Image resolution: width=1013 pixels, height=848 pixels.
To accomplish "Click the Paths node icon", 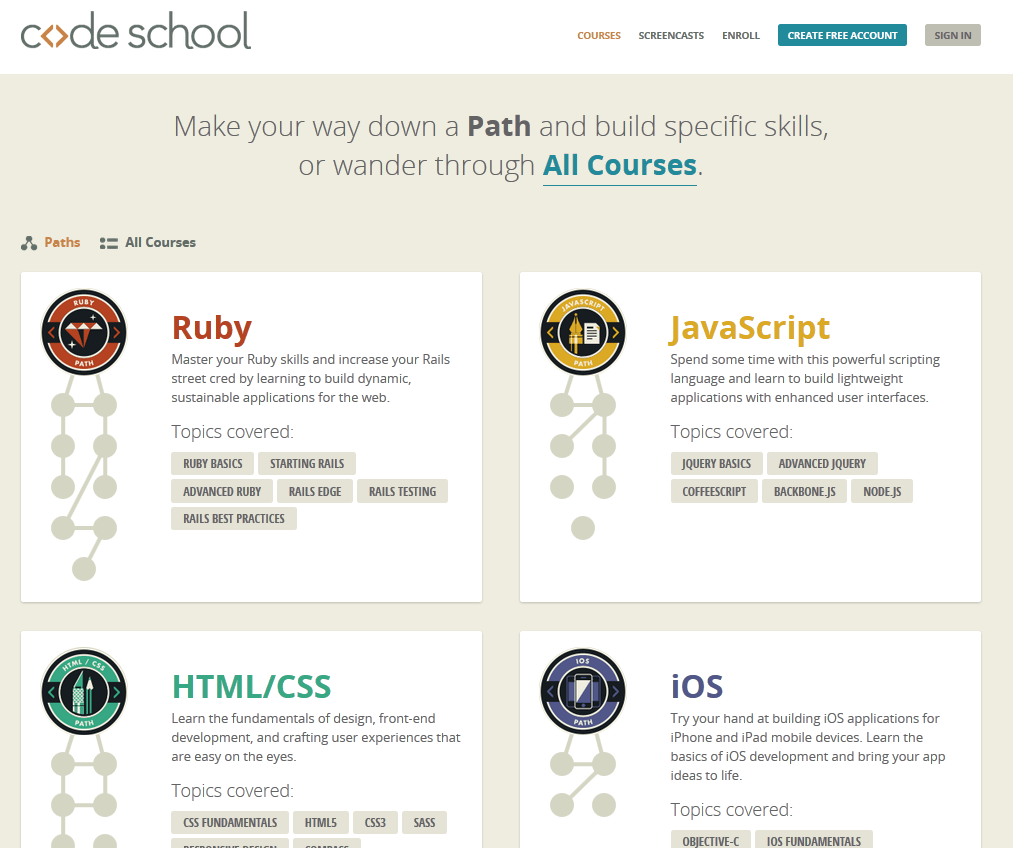I will (x=28, y=243).
